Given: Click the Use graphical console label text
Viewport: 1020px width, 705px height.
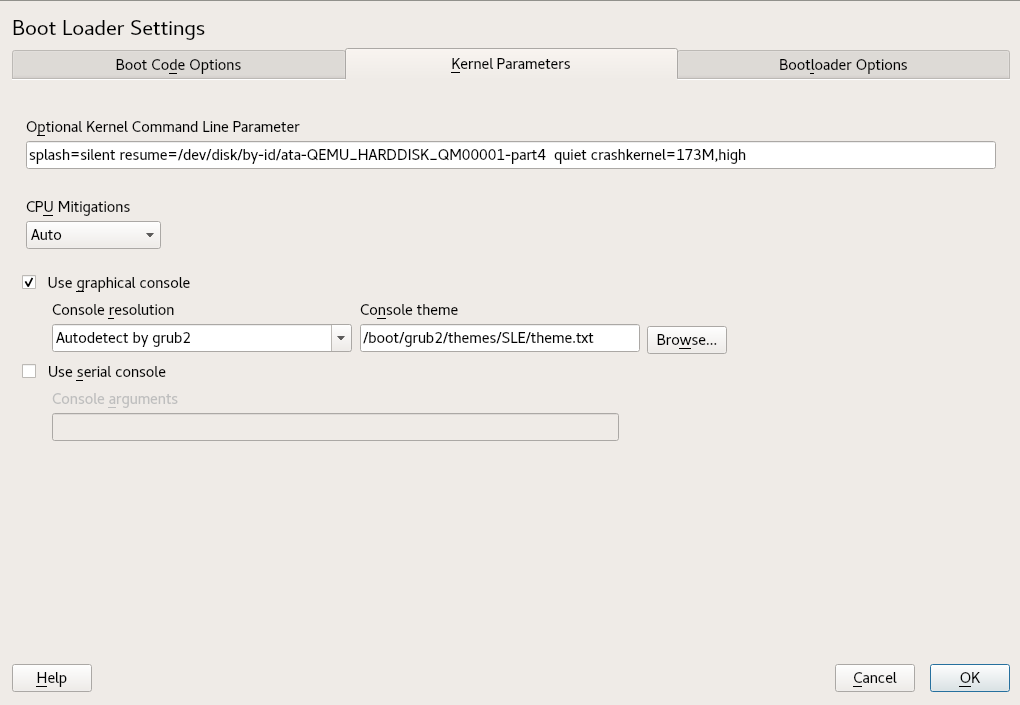Looking at the screenshot, I should [x=118, y=283].
